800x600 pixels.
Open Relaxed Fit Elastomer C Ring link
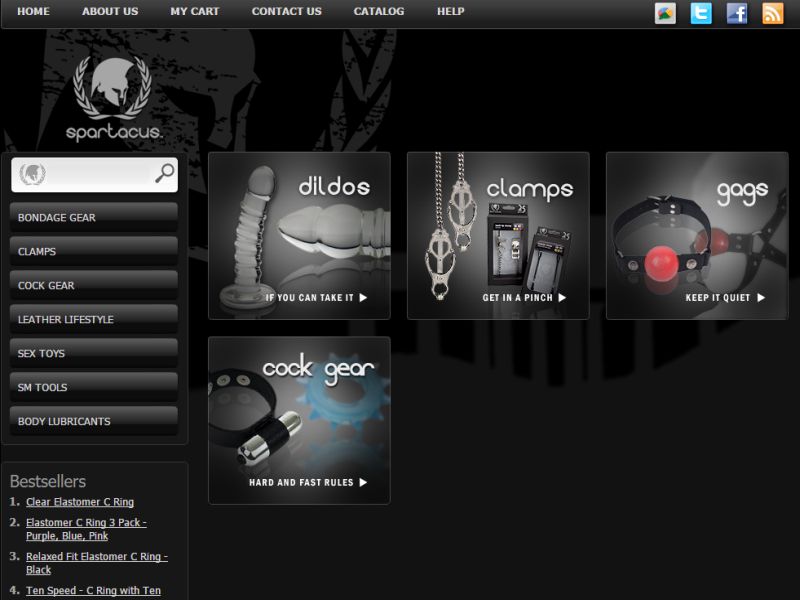(96, 556)
